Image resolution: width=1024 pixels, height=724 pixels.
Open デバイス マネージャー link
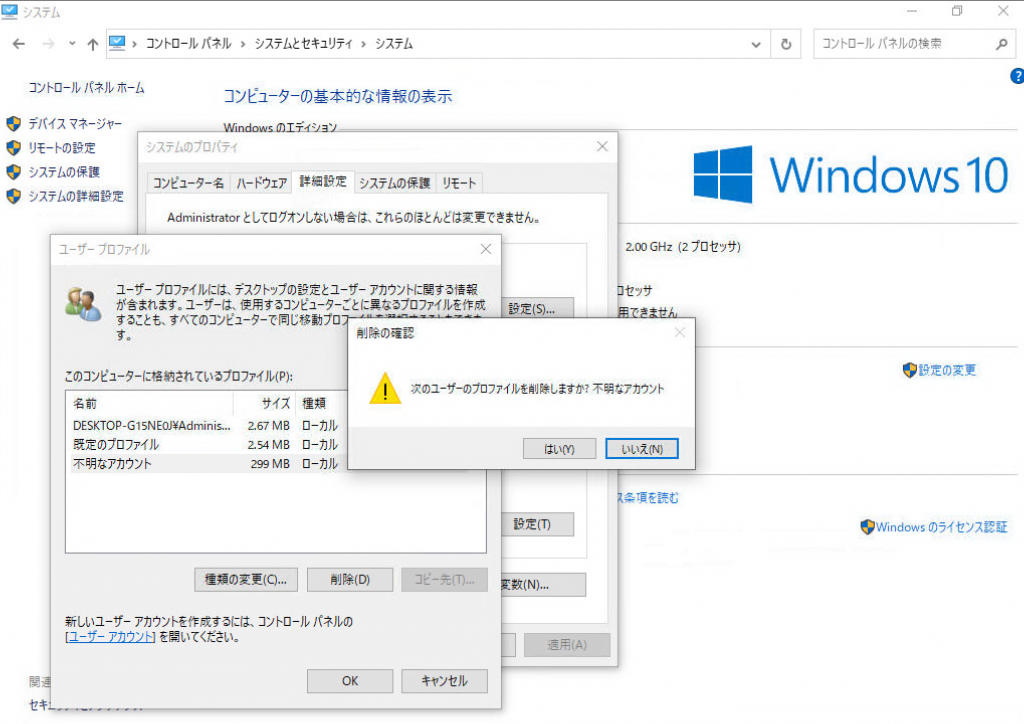point(75,123)
